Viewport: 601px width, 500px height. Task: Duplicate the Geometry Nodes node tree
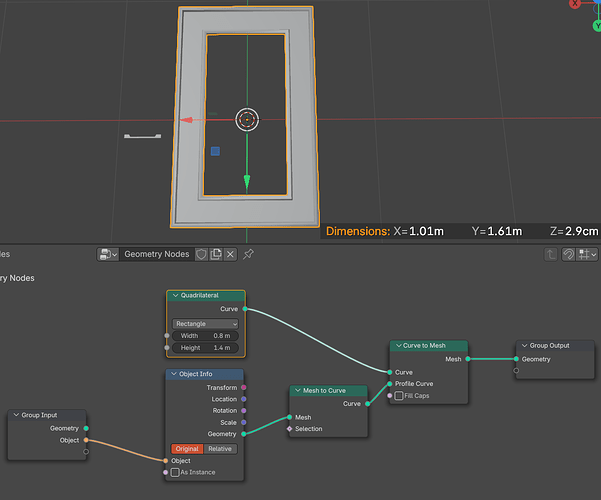click(216, 254)
